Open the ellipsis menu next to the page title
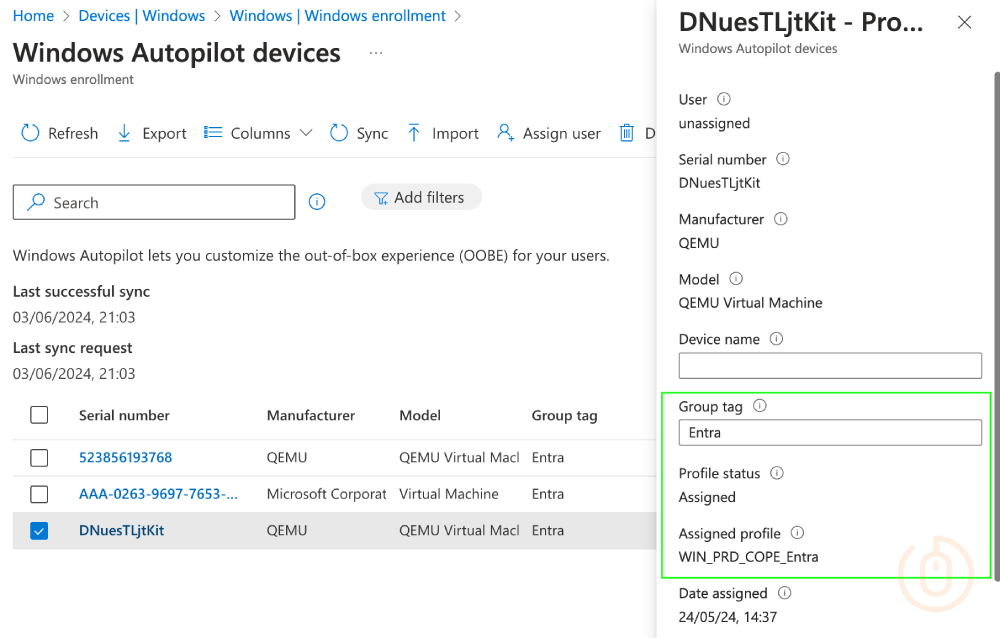 (376, 55)
